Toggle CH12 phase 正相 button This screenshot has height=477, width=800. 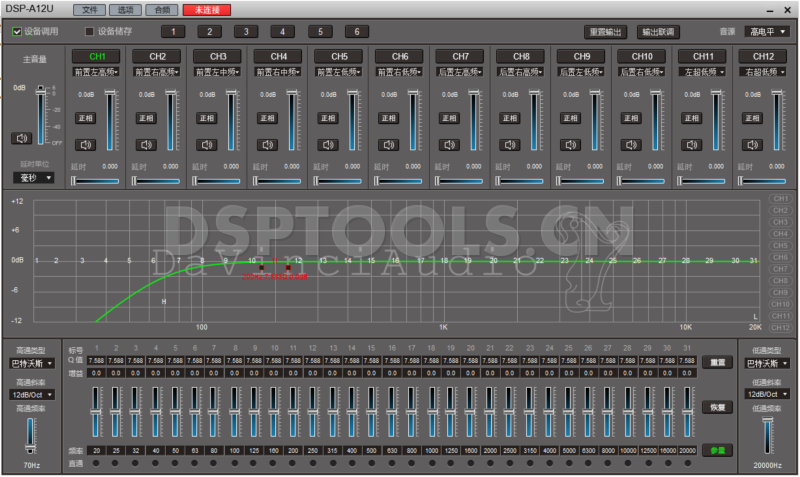753,118
